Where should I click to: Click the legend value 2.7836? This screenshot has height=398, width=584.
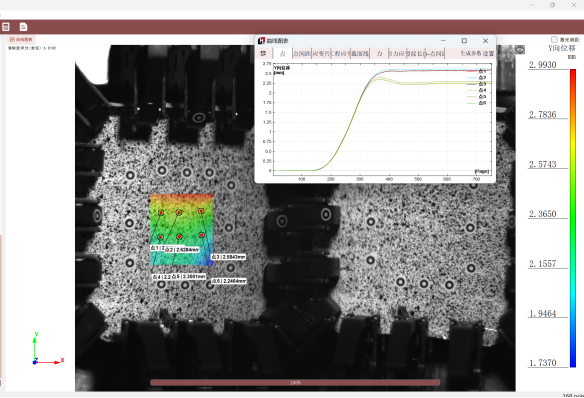tap(543, 115)
